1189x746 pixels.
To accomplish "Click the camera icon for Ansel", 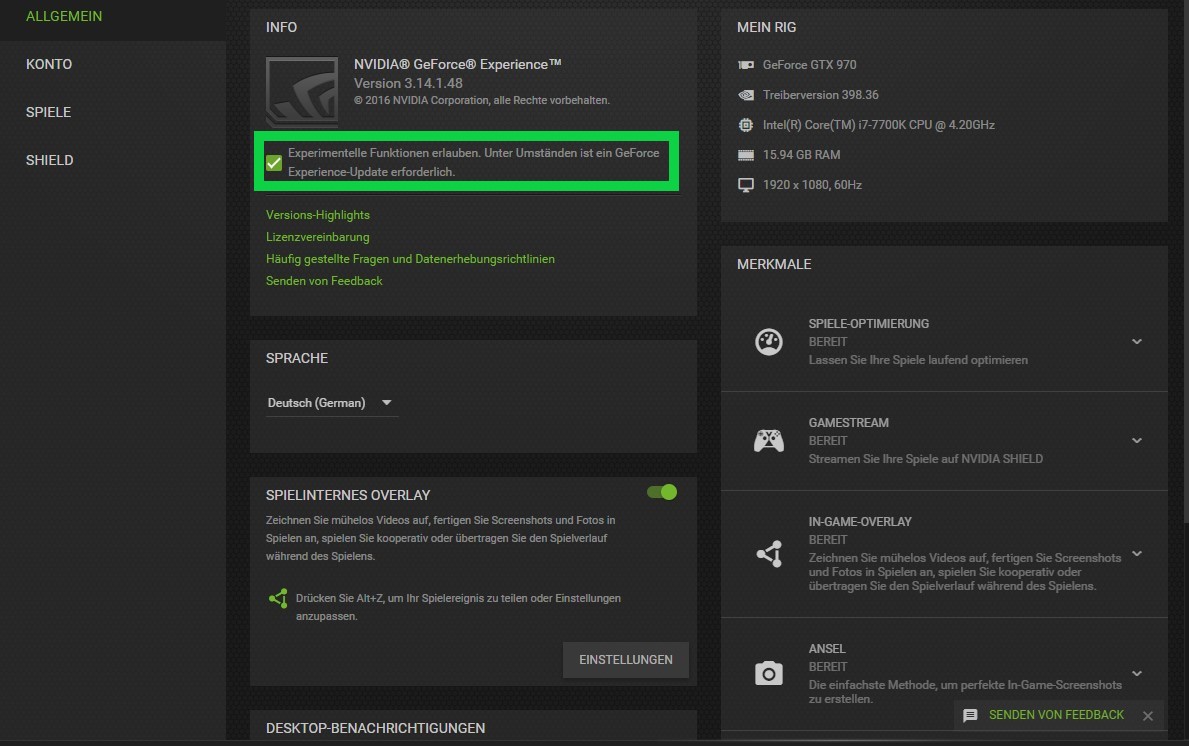I will 769,673.
